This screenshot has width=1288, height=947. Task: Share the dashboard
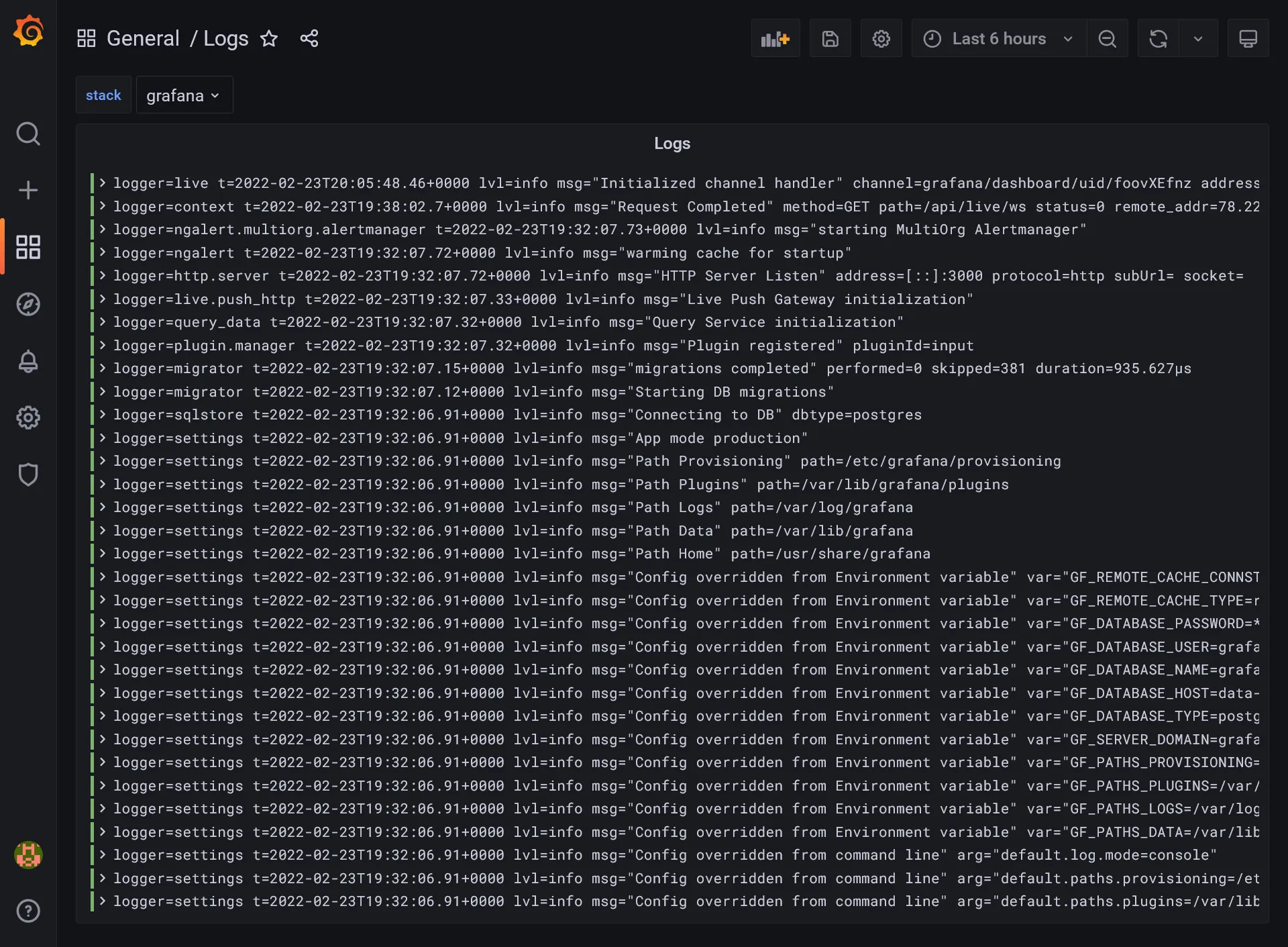pos(309,38)
